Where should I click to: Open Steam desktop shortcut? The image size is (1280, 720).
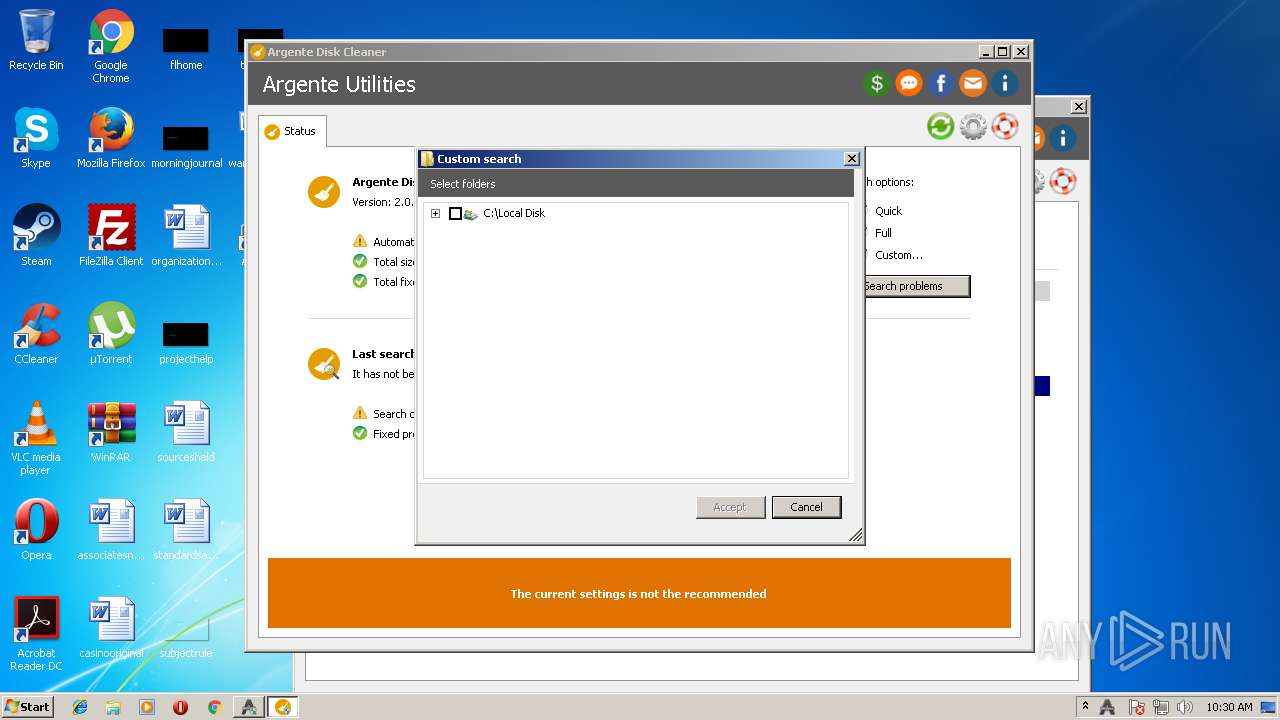36,236
